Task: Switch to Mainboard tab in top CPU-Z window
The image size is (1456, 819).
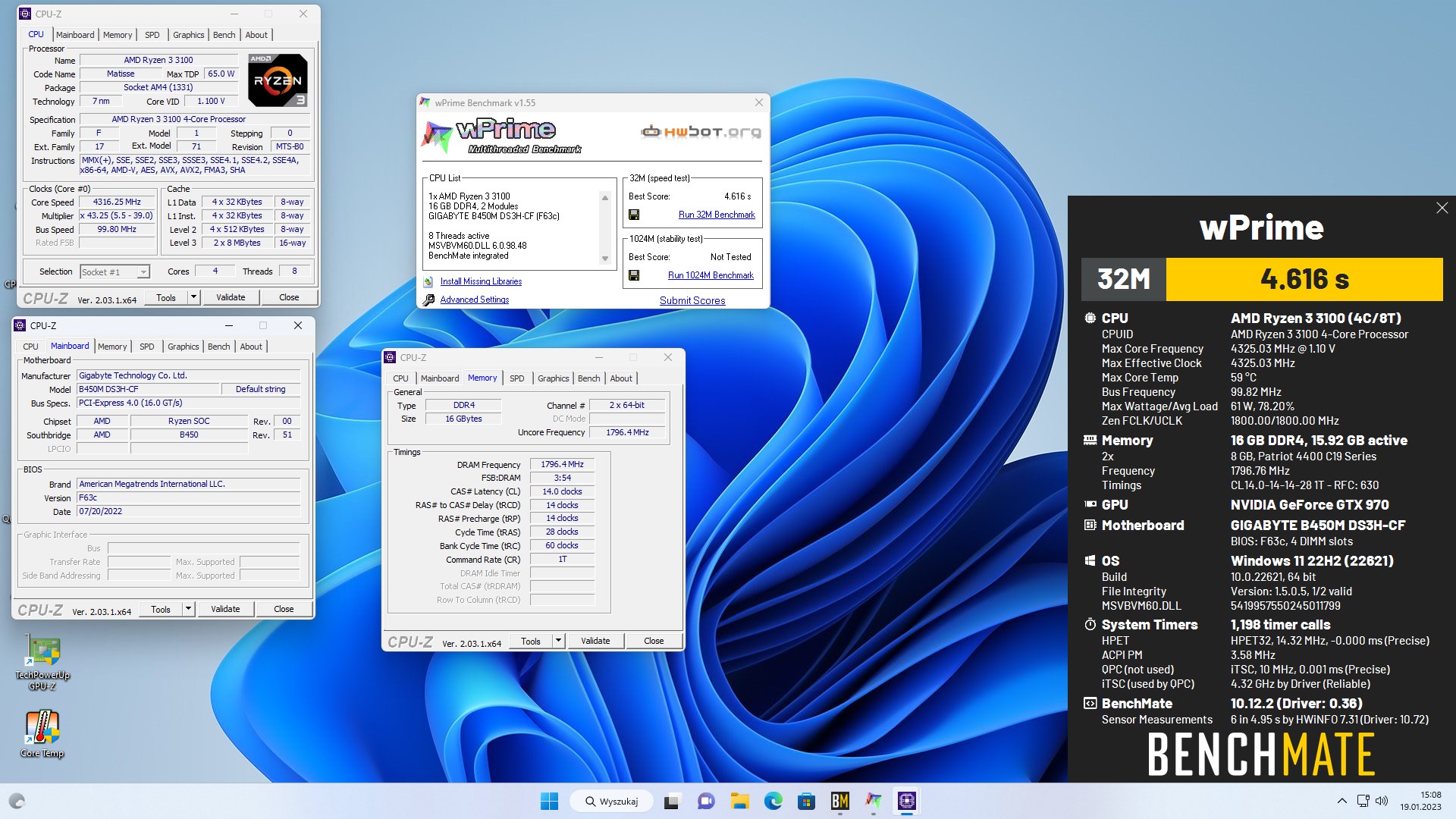Action: click(x=75, y=35)
